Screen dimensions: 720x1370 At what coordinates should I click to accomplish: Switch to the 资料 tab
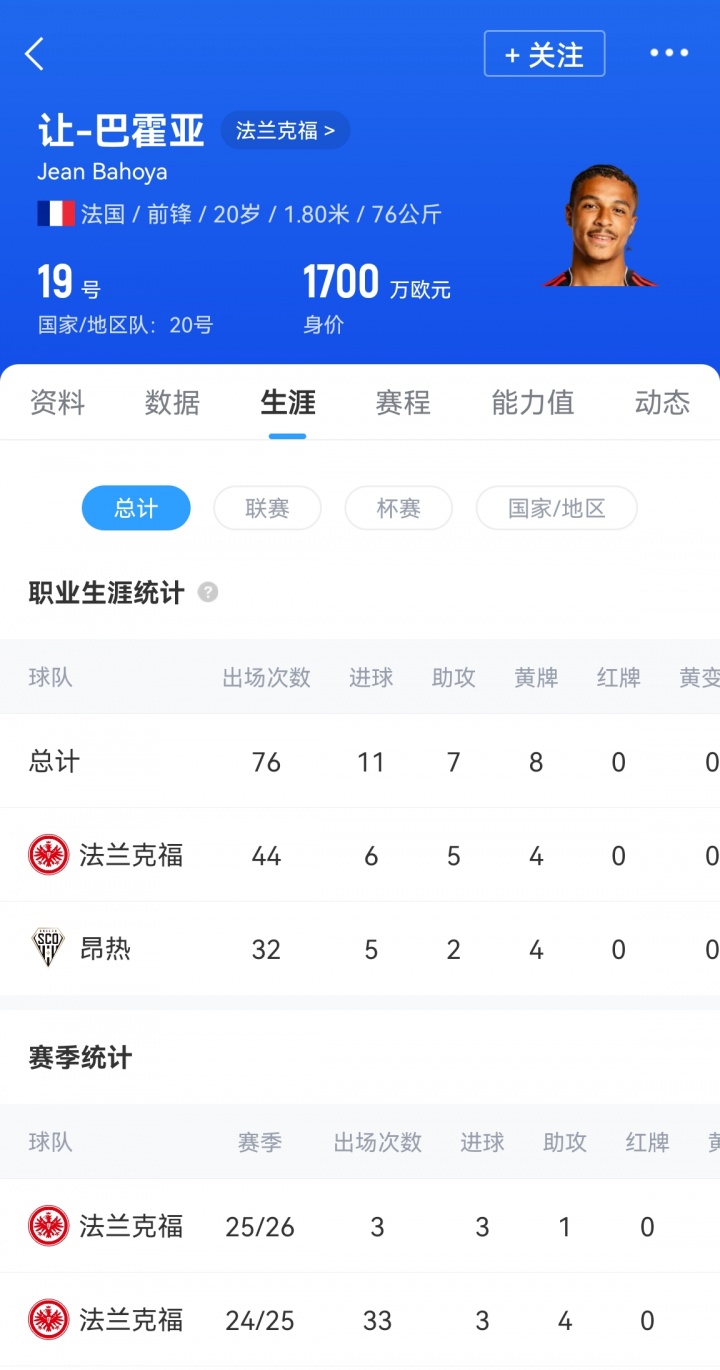pyautogui.click(x=57, y=402)
